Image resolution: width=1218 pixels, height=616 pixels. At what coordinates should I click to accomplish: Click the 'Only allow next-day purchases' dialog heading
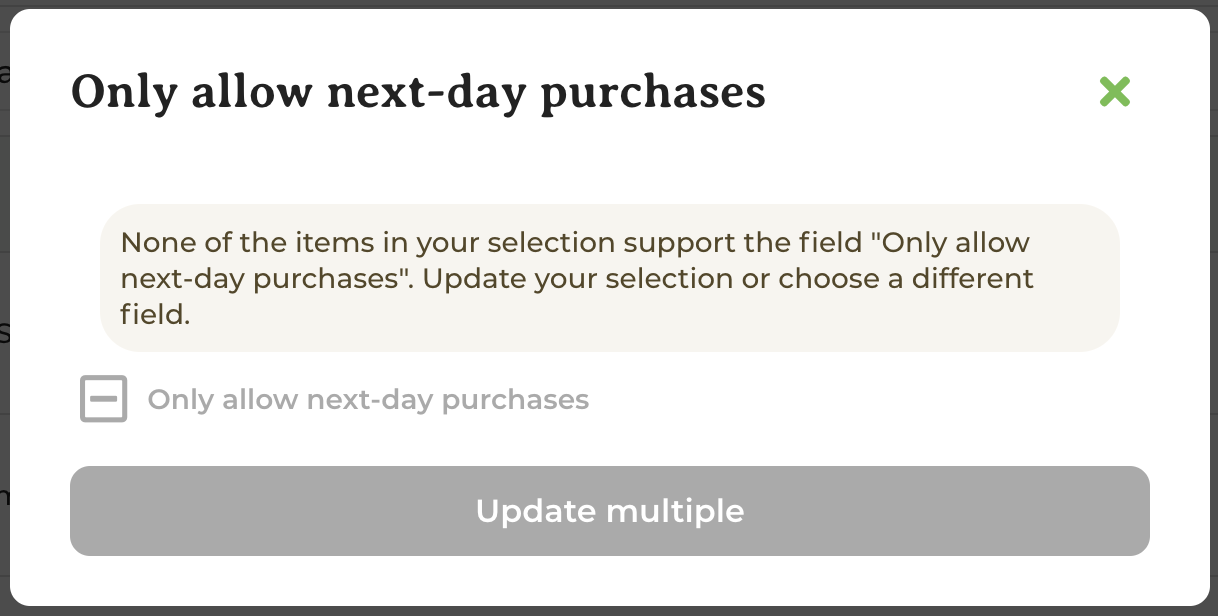[x=418, y=93]
